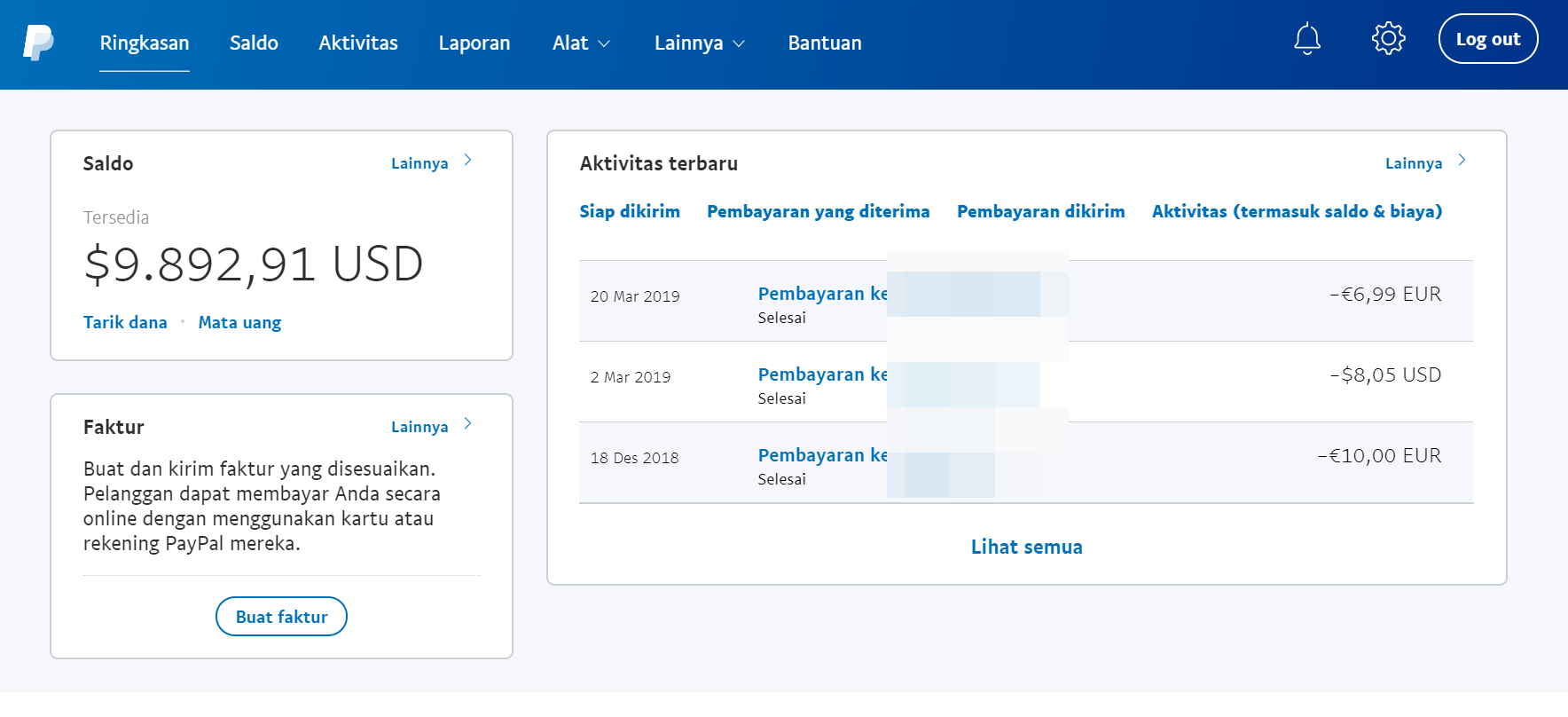Expand the Lainnya dropdown in navigation
The height and width of the screenshot is (717, 1568).
tap(699, 43)
